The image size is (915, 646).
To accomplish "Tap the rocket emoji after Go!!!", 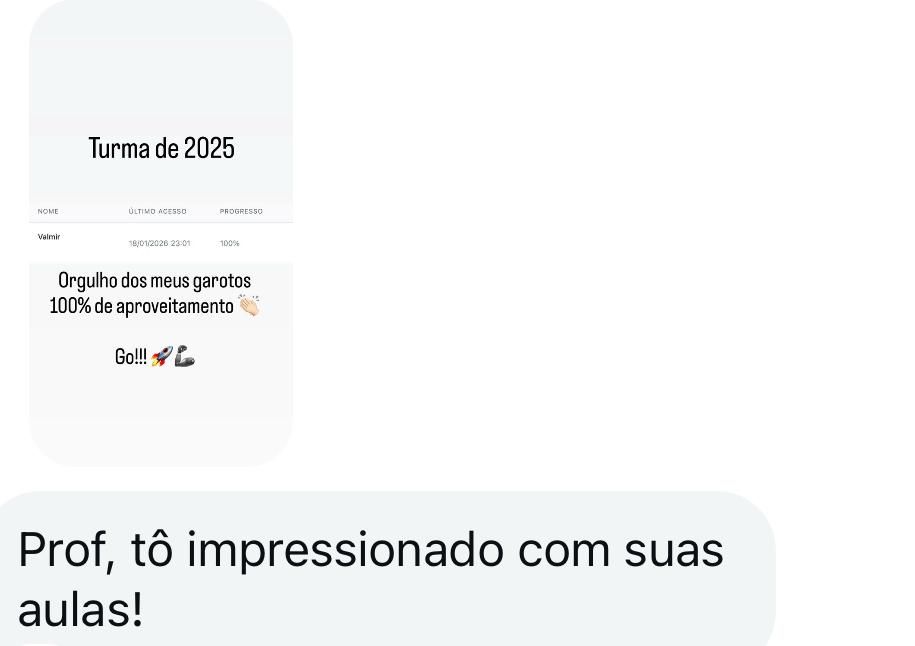I will [x=162, y=356].
